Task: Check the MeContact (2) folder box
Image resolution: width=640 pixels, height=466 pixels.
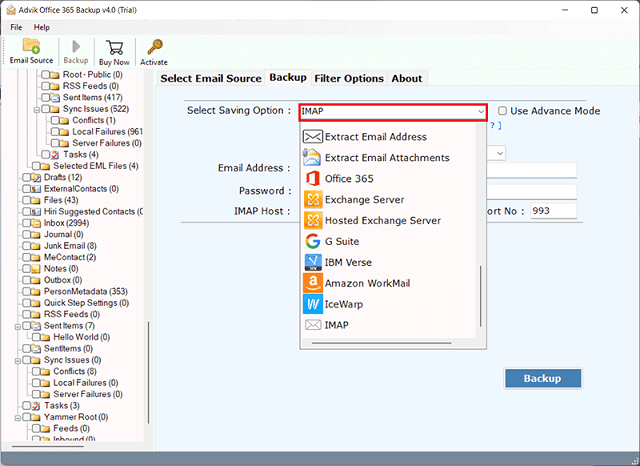Action: click(x=27, y=257)
